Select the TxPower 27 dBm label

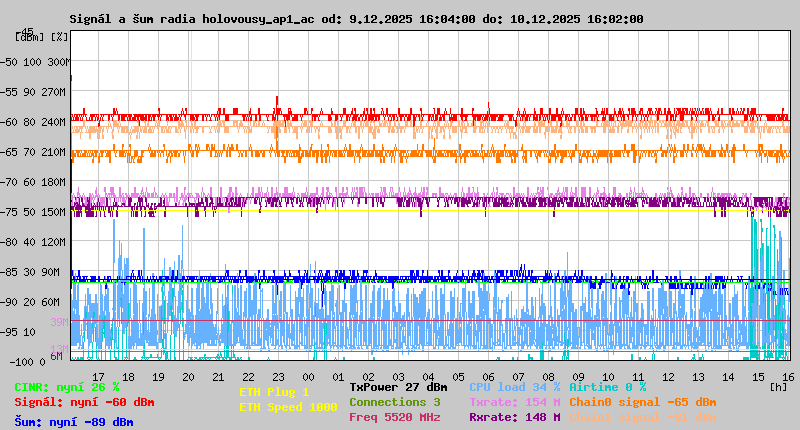[398, 387]
